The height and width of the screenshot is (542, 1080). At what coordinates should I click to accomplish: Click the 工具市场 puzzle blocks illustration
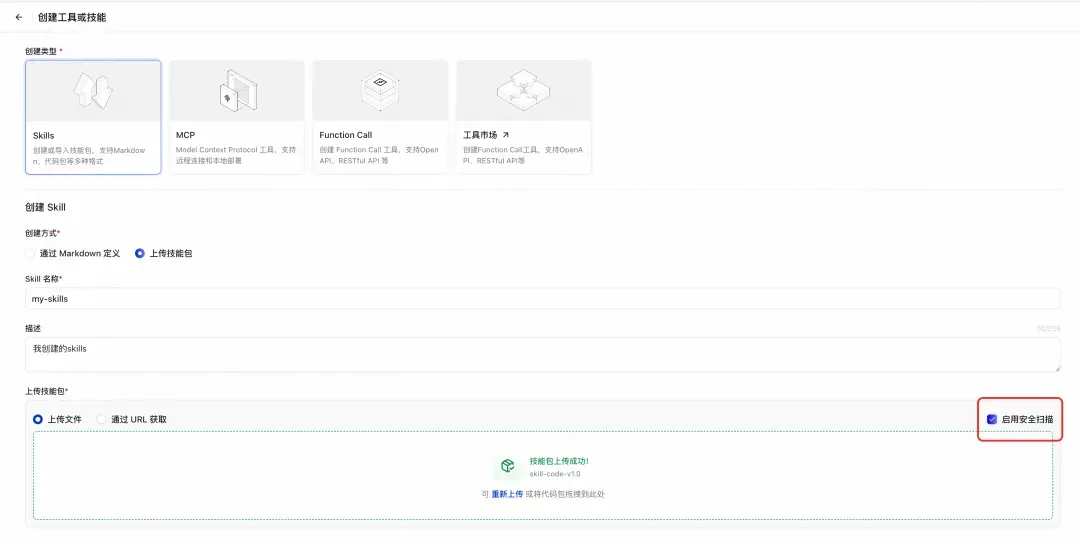(523, 90)
